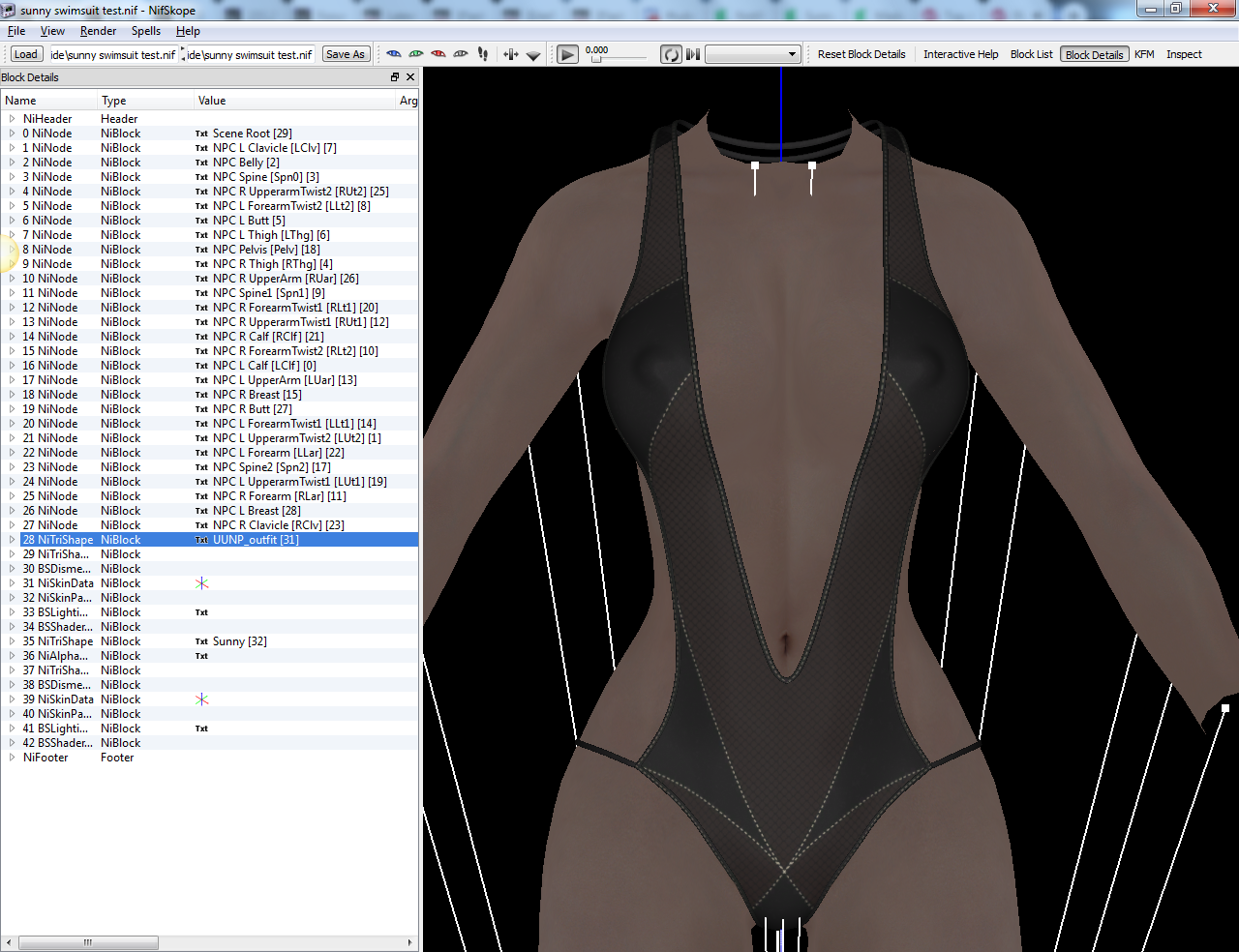Sort by the Name column header
The width and height of the screenshot is (1239, 952).
(48, 101)
